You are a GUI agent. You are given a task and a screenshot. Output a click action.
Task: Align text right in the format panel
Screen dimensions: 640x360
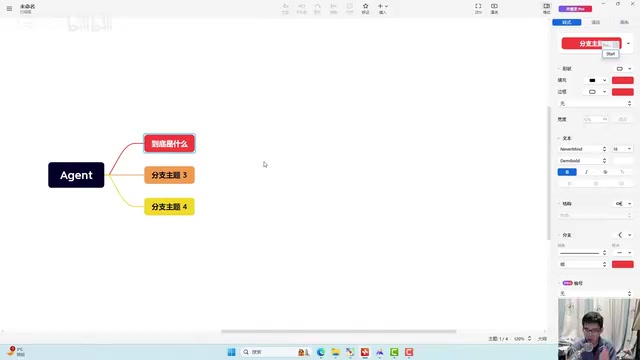pos(621,184)
